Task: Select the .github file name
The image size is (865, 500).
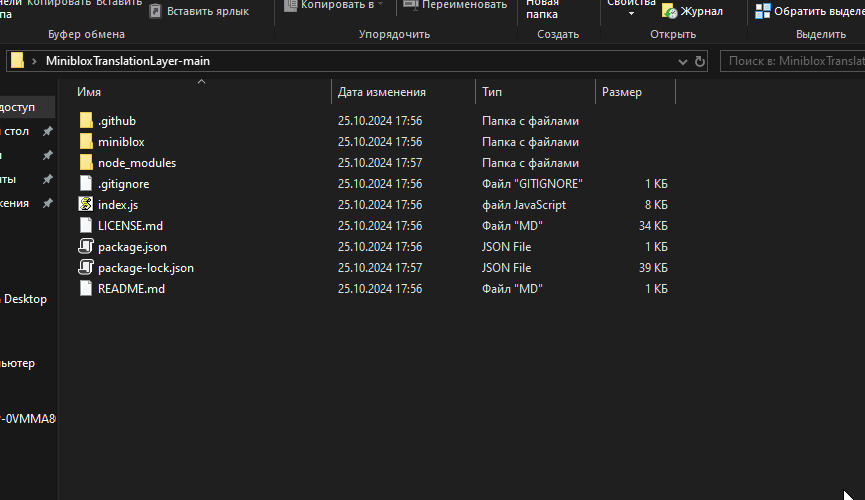Action: tap(116, 121)
